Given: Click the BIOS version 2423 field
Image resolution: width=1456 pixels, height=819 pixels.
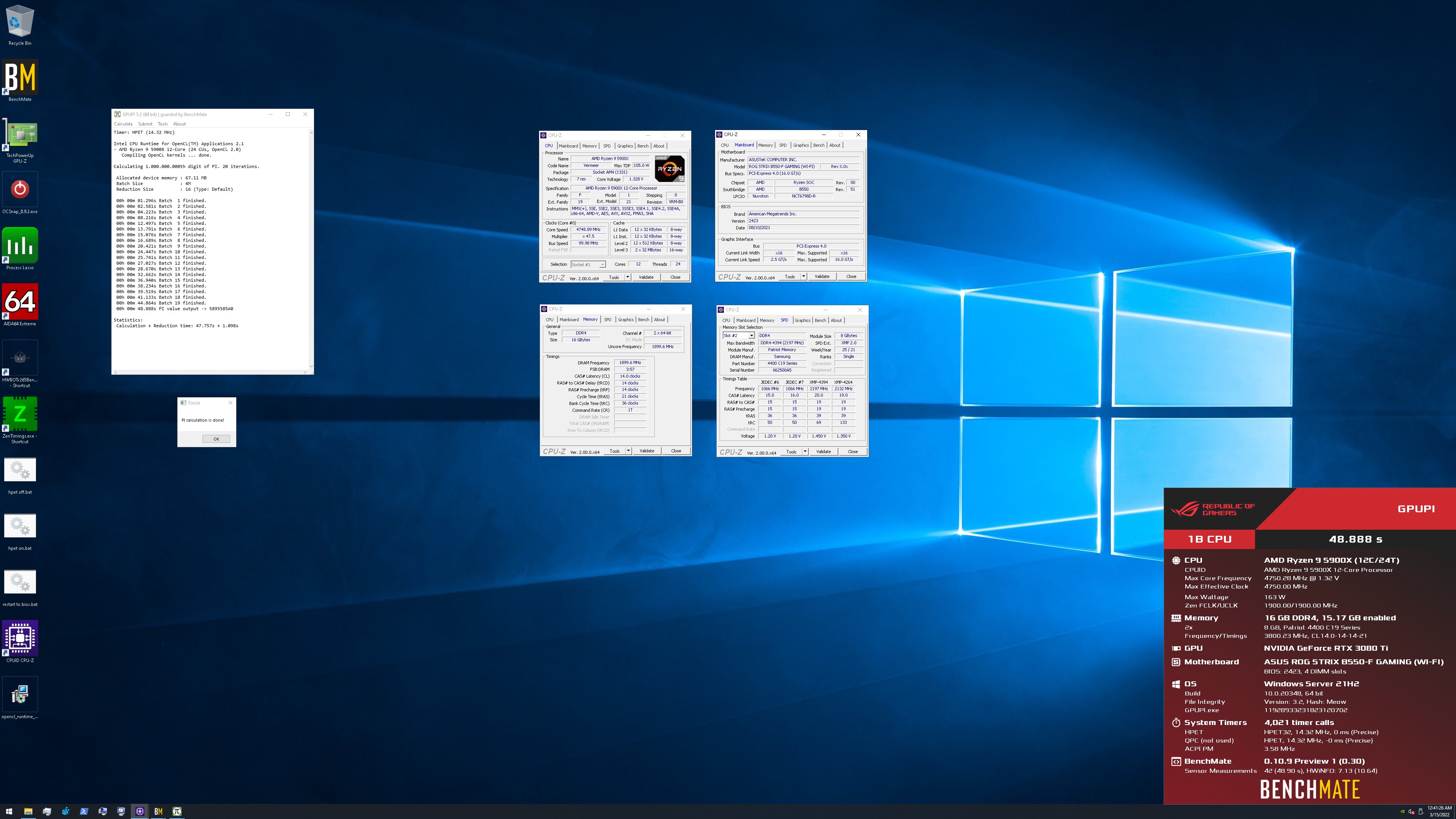Looking at the screenshot, I should point(803,221).
